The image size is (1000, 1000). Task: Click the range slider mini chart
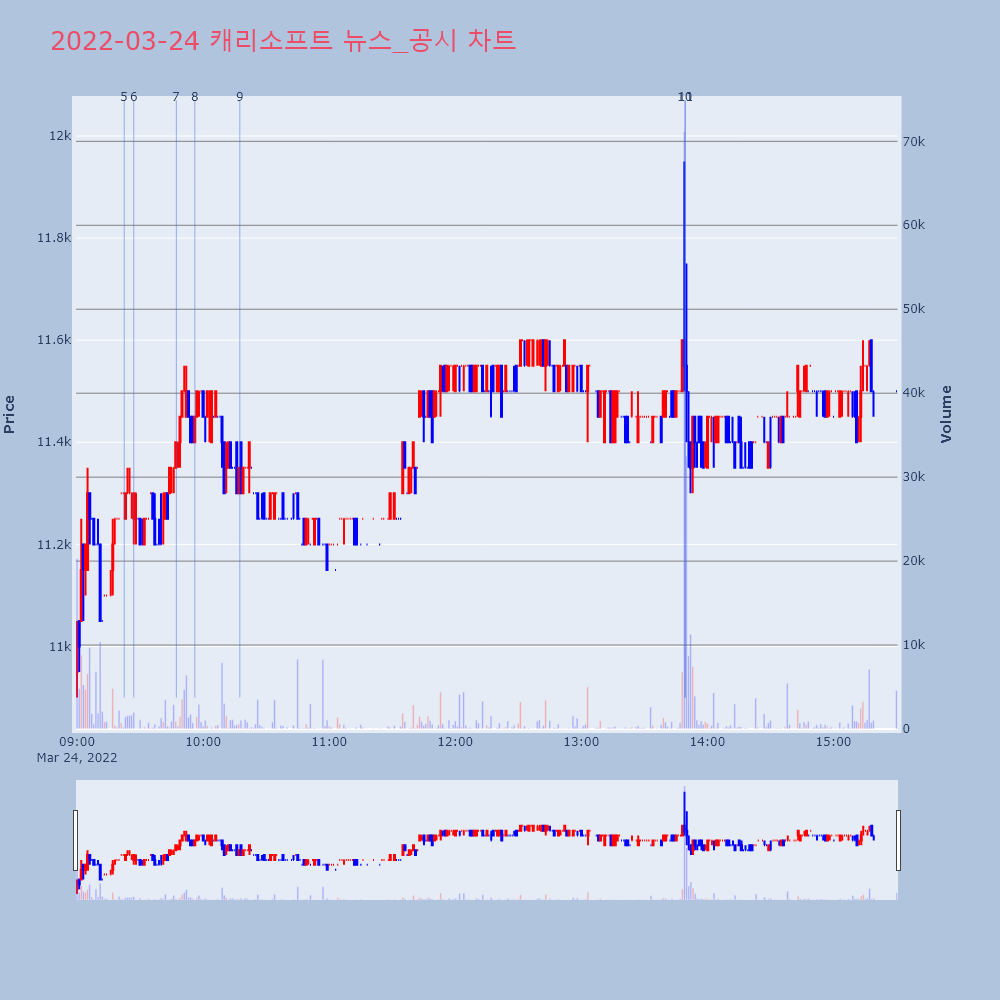(x=487, y=840)
